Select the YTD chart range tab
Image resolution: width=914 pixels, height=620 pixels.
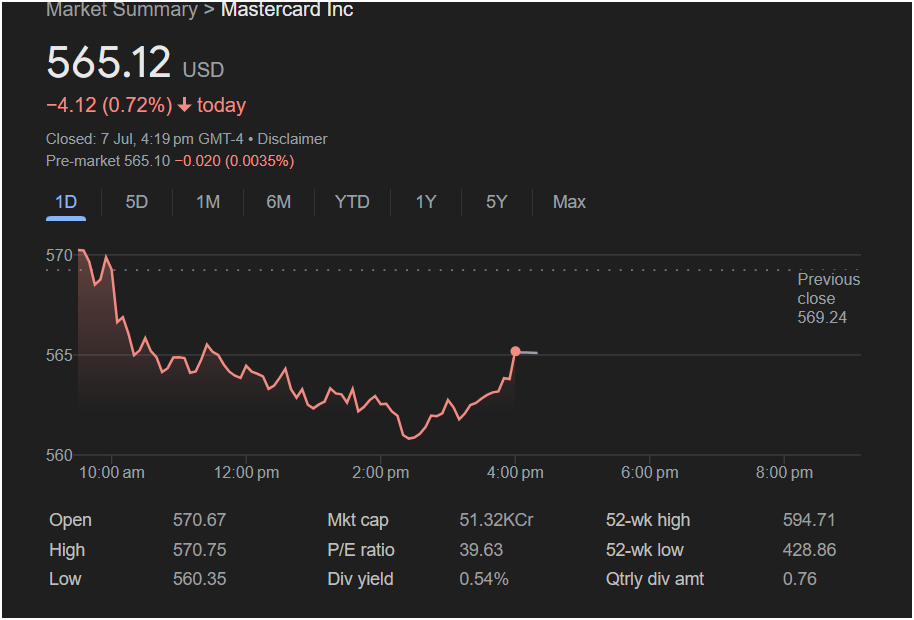(x=352, y=202)
